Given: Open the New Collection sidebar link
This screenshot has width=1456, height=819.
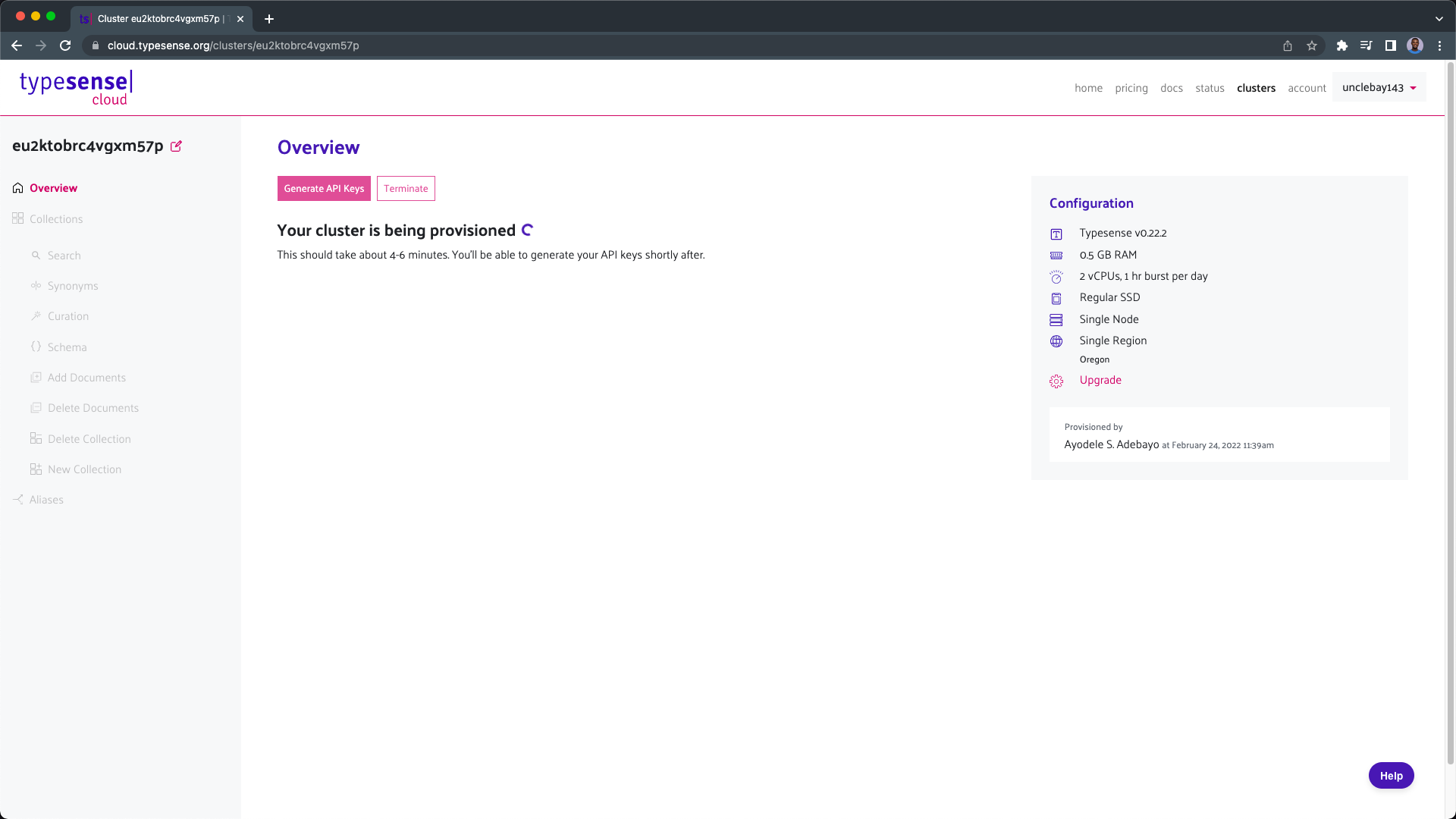Looking at the screenshot, I should coord(84,469).
